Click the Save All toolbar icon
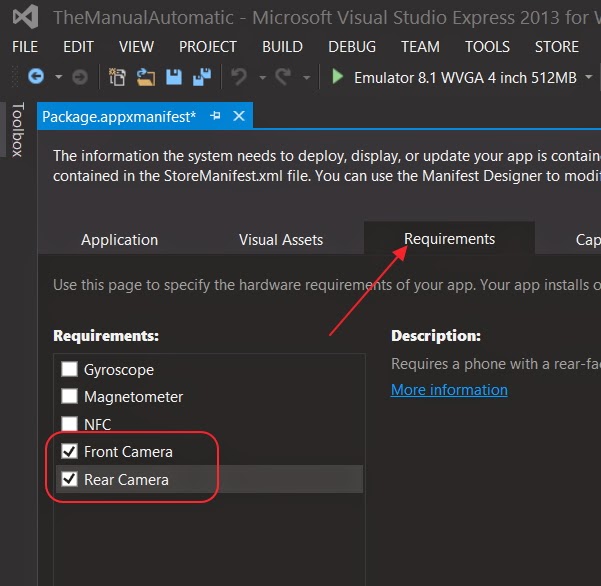 coord(202,77)
